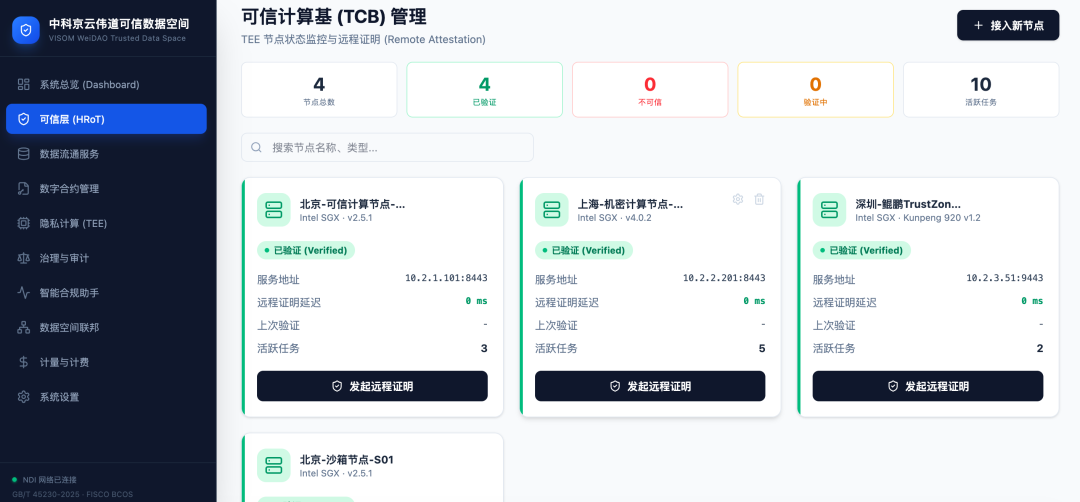Go to 计量与计费 section
This screenshot has height=502, width=1080.
click(x=106, y=362)
